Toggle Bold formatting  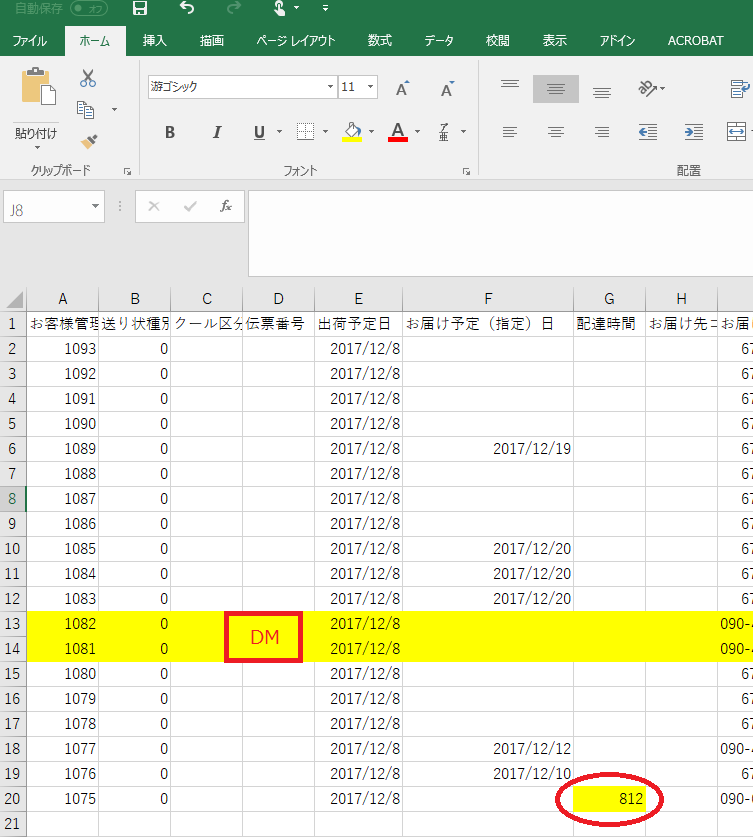pos(170,132)
